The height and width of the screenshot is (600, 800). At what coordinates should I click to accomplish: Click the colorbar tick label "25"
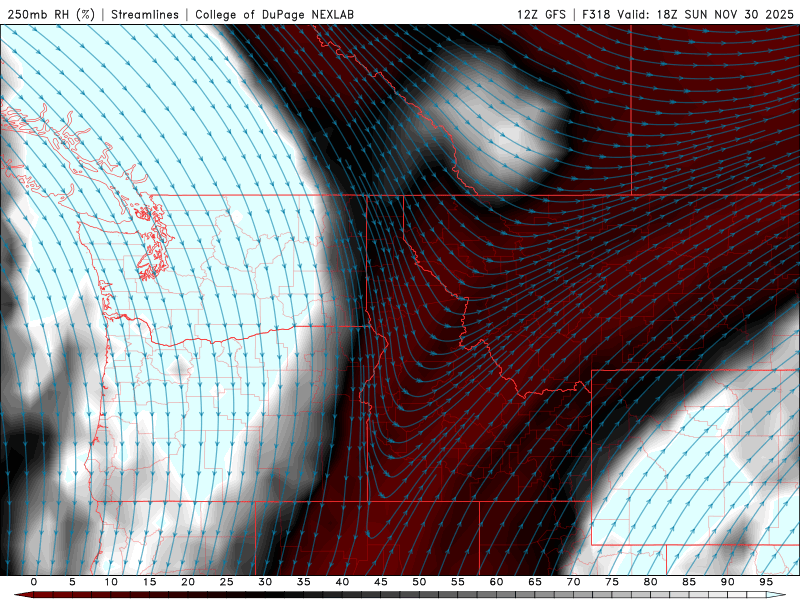click(x=227, y=582)
